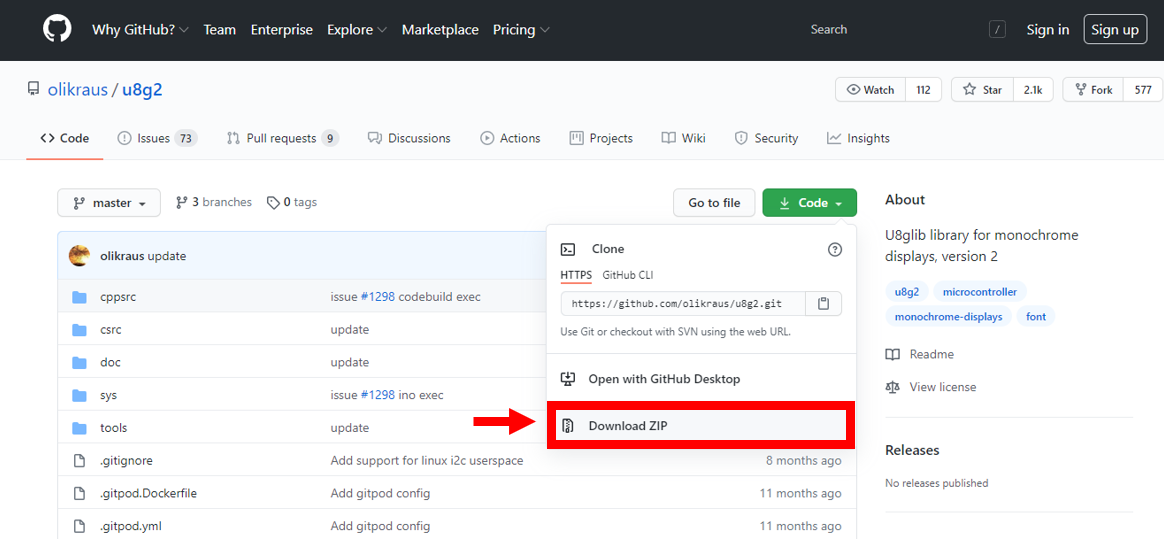The width and height of the screenshot is (1164, 550).
Task: Click olikraus avatar thumbnail
Action: click(79, 256)
